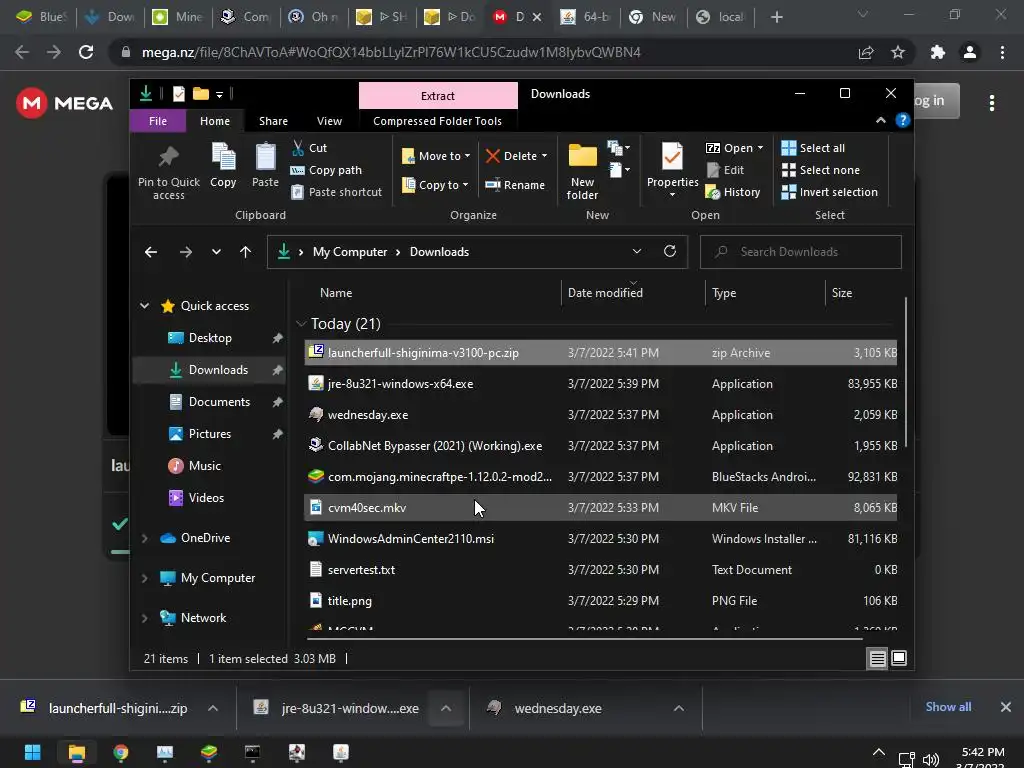Open the Delete dropdown arrow
The image size is (1024, 768).
coord(544,156)
